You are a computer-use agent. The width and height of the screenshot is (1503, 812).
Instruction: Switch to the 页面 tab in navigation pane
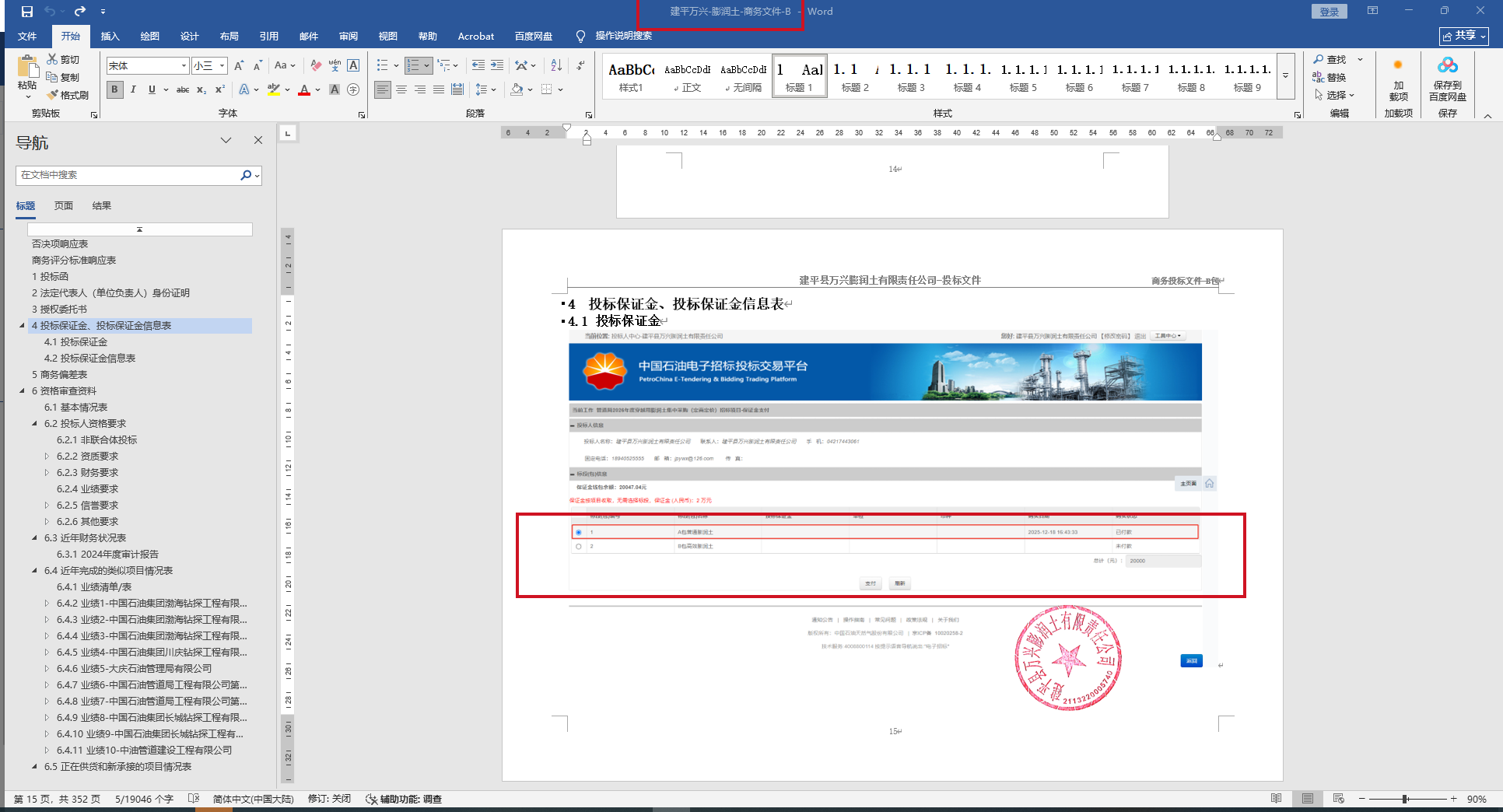click(64, 206)
